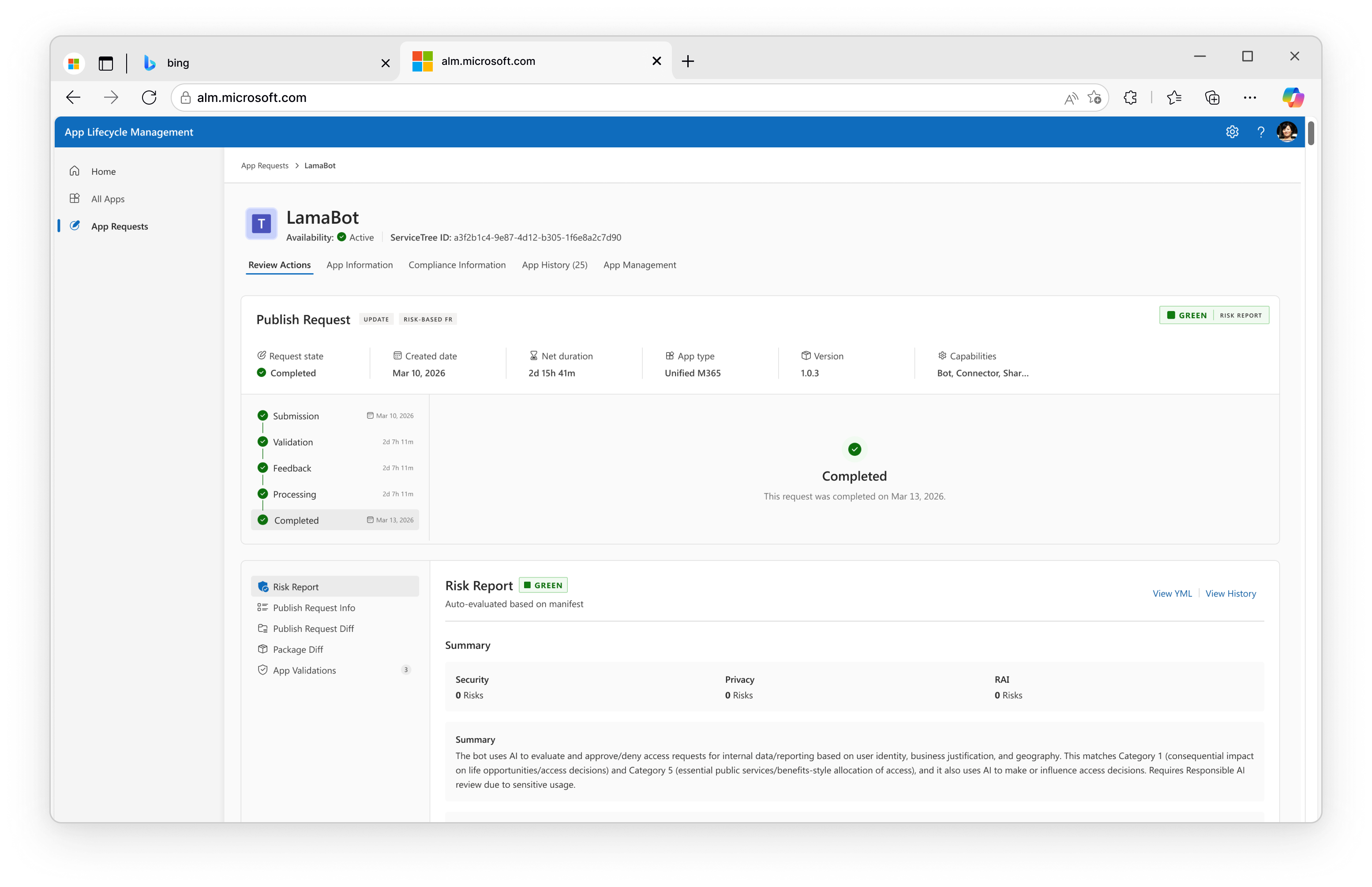This screenshot has width=1372, height=887.
Task: Click the RISK-BASED FR tag
Action: point(428,319)
